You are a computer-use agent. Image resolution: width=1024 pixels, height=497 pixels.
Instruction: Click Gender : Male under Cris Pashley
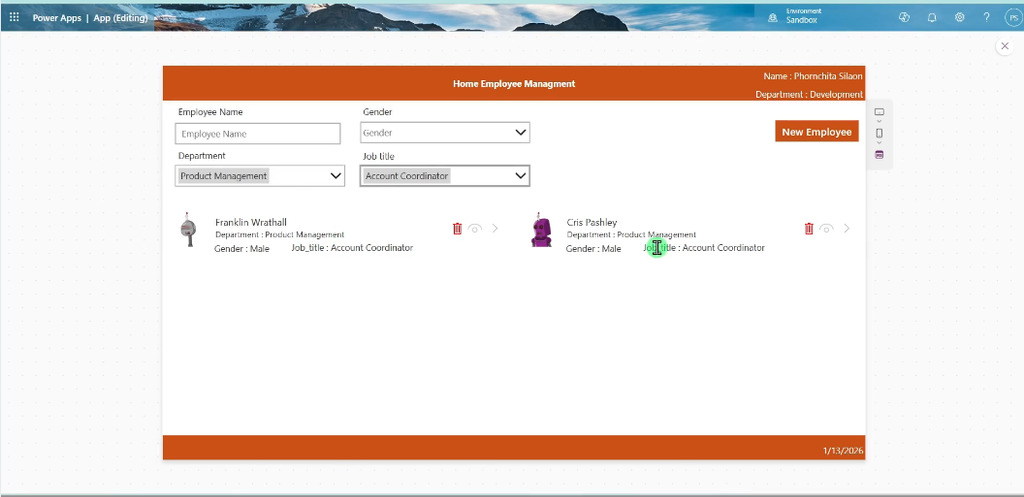pyautogui.click(x=593, y=249)
